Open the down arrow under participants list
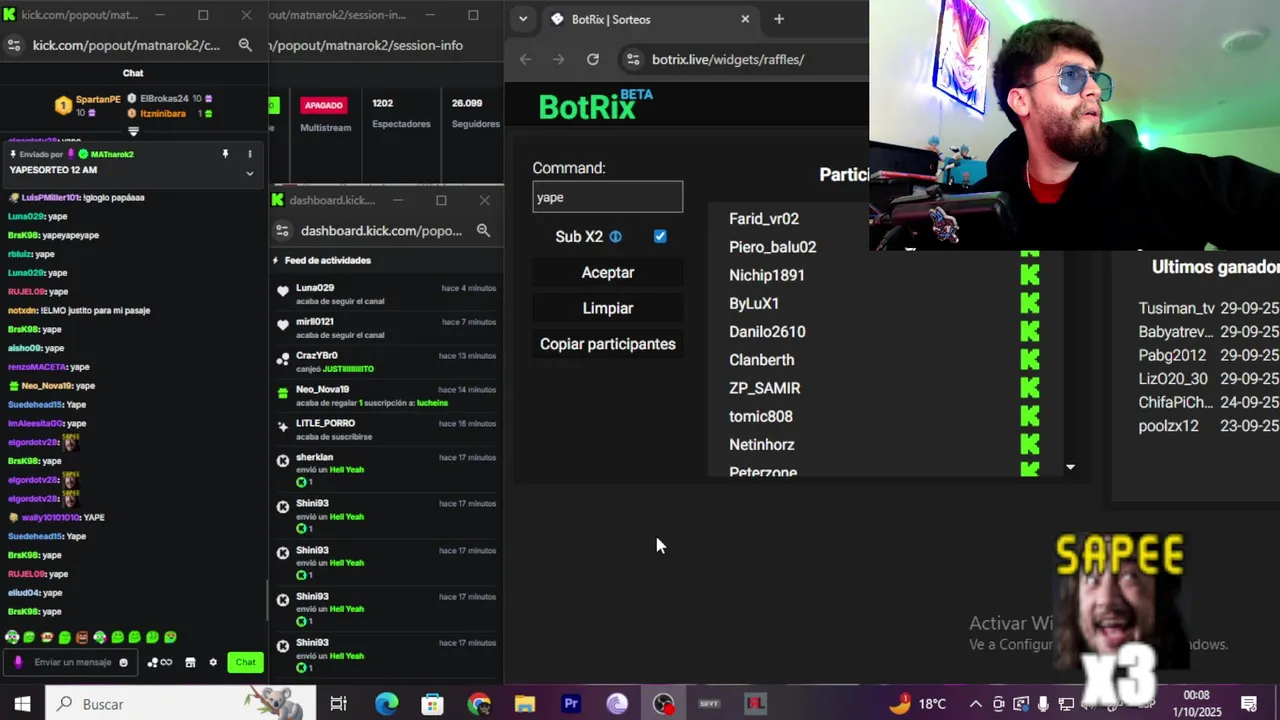 [x=1070, y=467]
